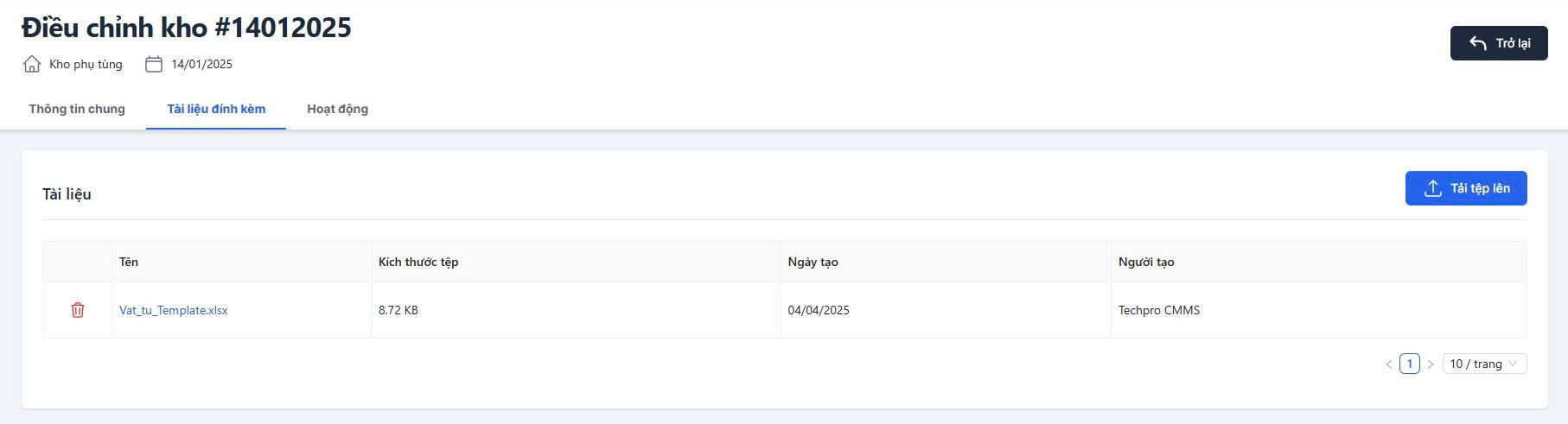Screen dimensions: 1568x424
Task: Go to previous page with left chevron
Action: pyautogui.click(x=1389, y=364)
